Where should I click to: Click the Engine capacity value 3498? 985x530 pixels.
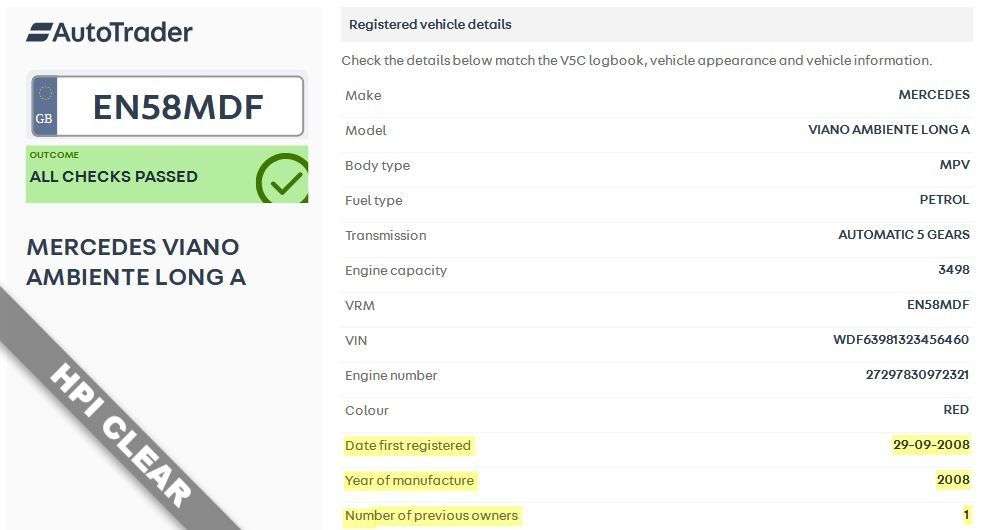pos(953,270)
